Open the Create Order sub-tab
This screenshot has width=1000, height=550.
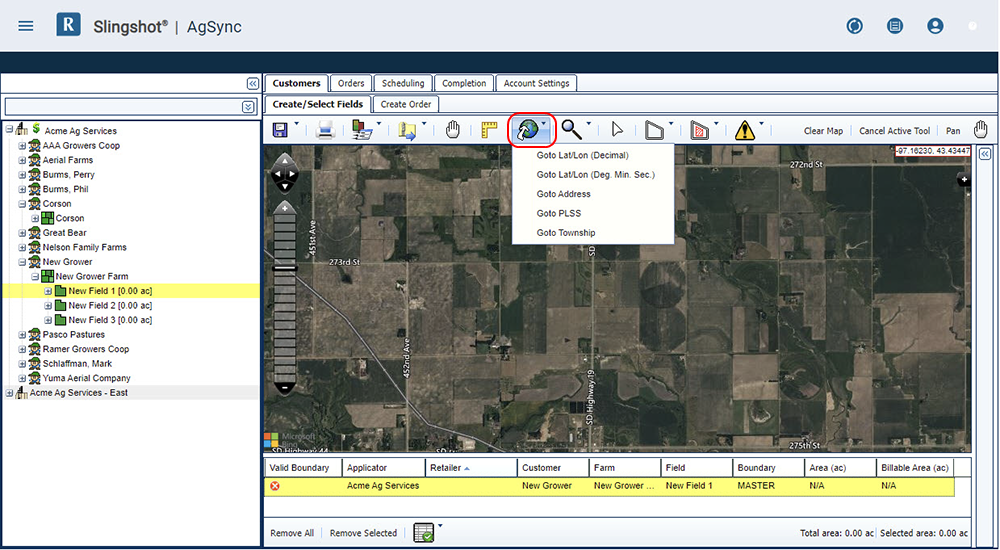(406, 104)
